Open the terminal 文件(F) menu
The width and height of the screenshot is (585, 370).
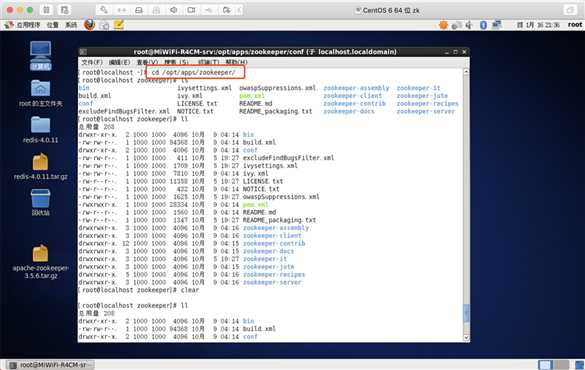[92, 62]
